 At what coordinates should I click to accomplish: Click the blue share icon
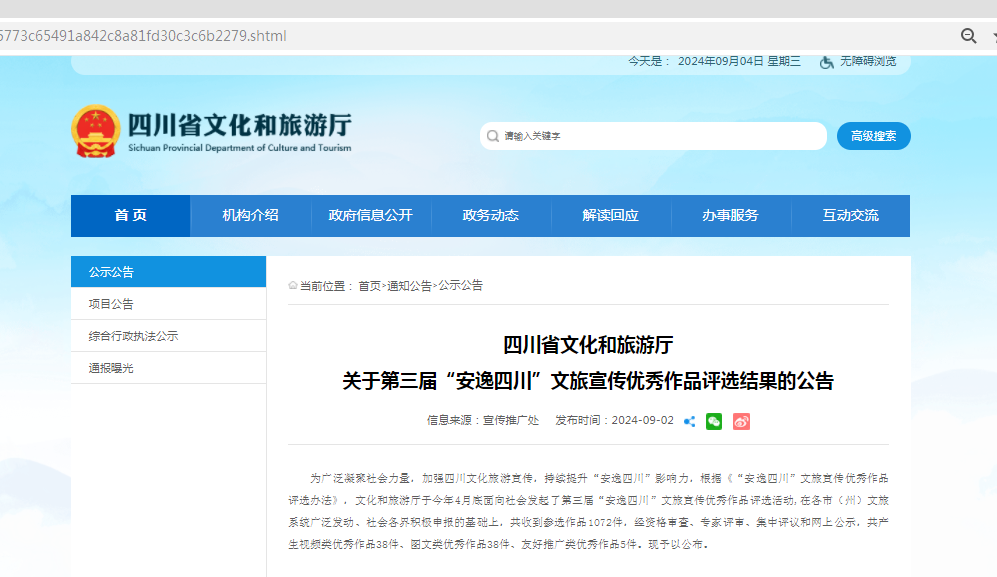(689, 421)
